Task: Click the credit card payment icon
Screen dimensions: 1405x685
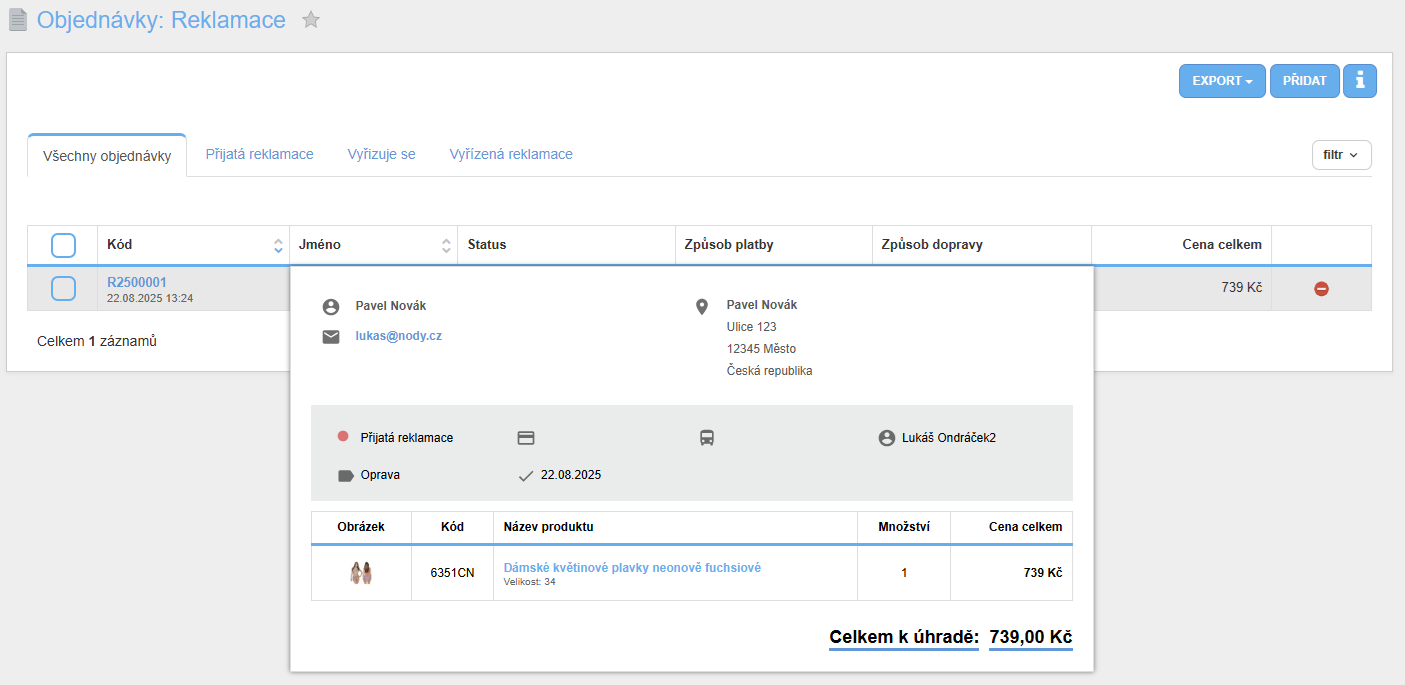Action: (x=526, y=438)
